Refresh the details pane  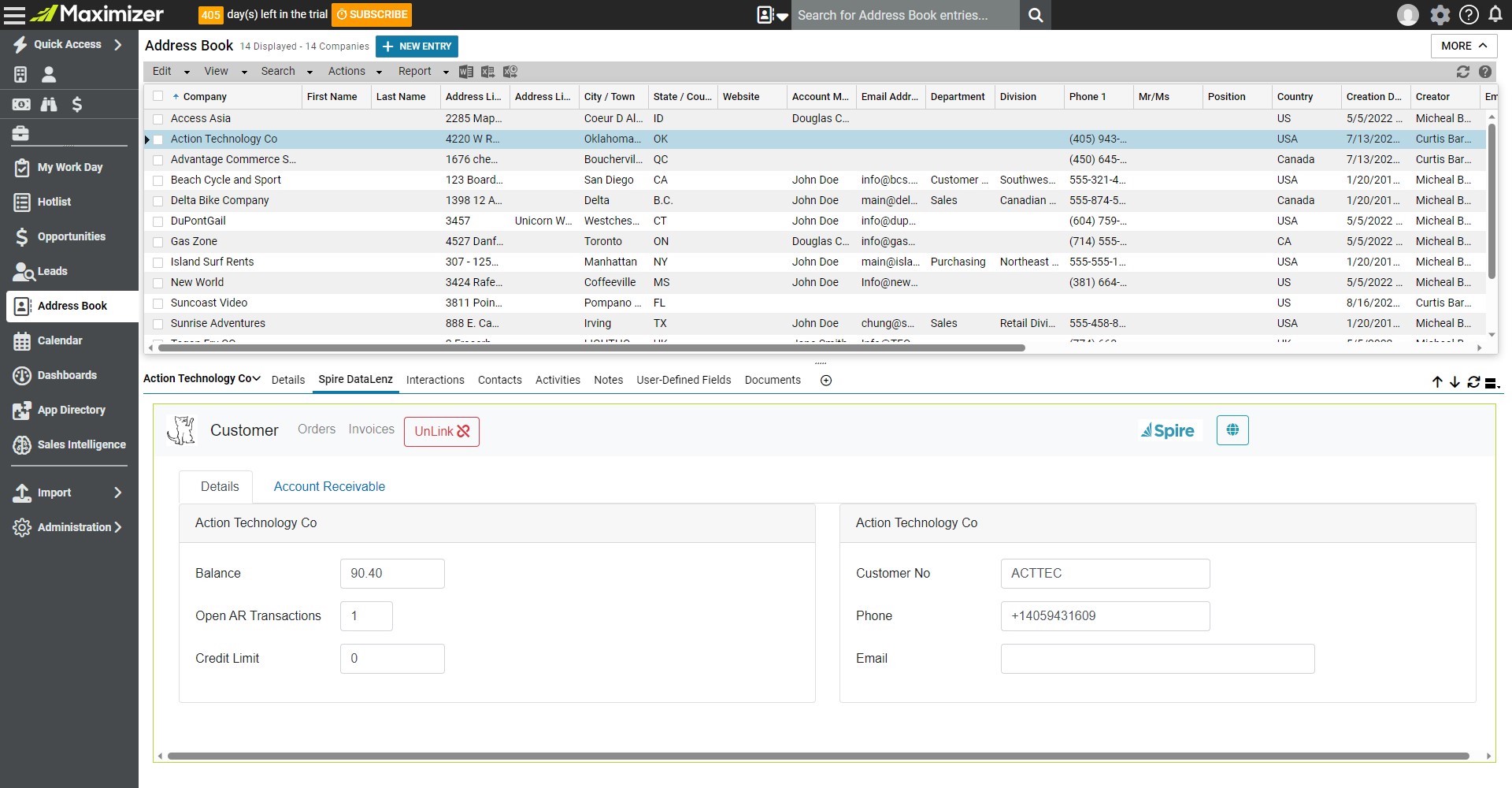click(1473, 382)
